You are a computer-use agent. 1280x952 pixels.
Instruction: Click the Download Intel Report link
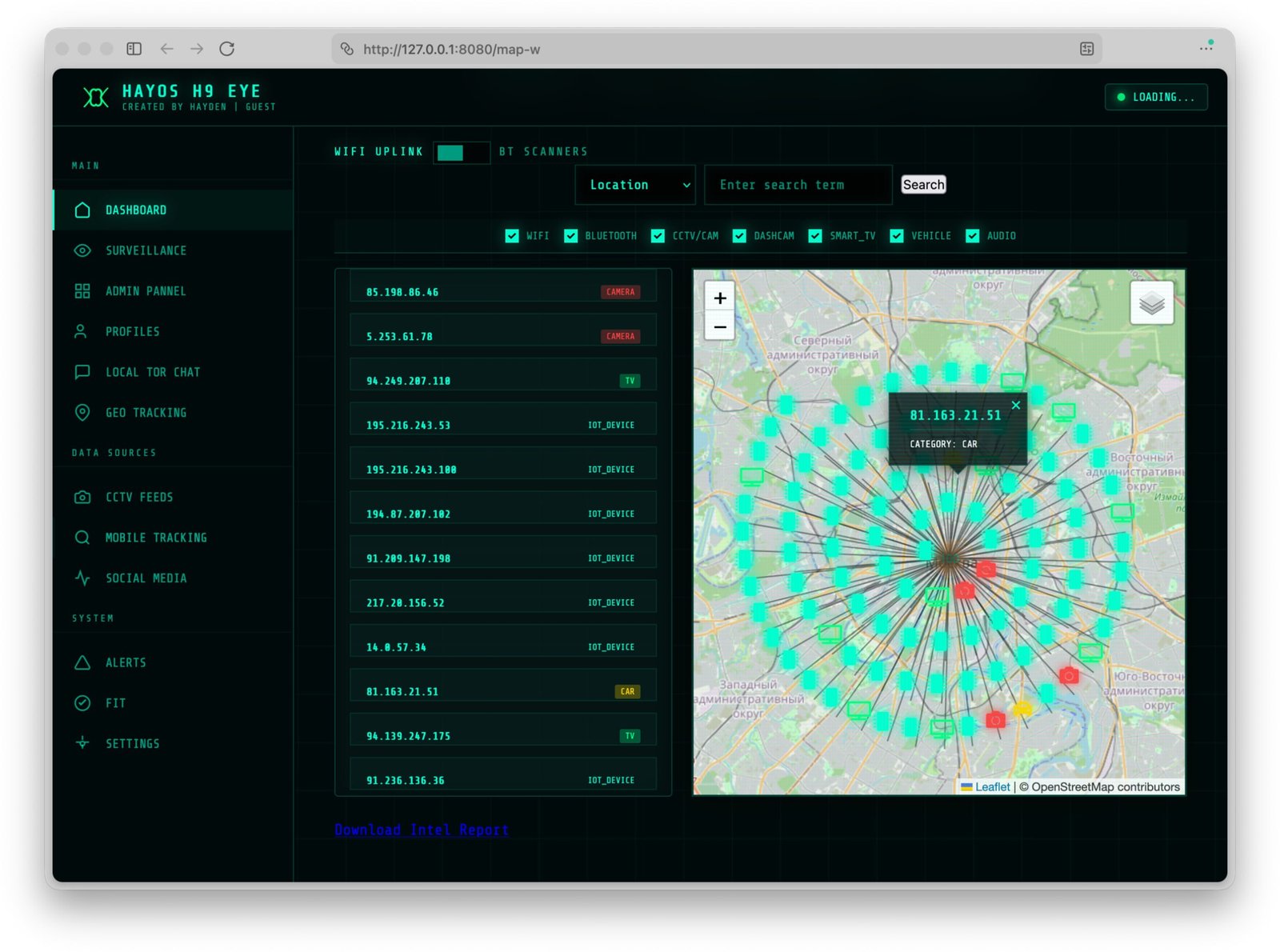pyautogui.click(x=422, y=830)
